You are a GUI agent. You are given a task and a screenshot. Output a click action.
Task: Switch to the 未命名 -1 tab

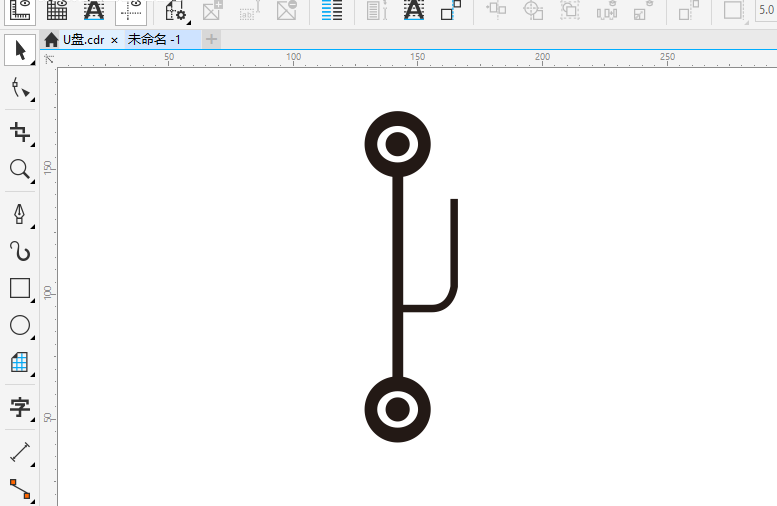click(154, 40)
